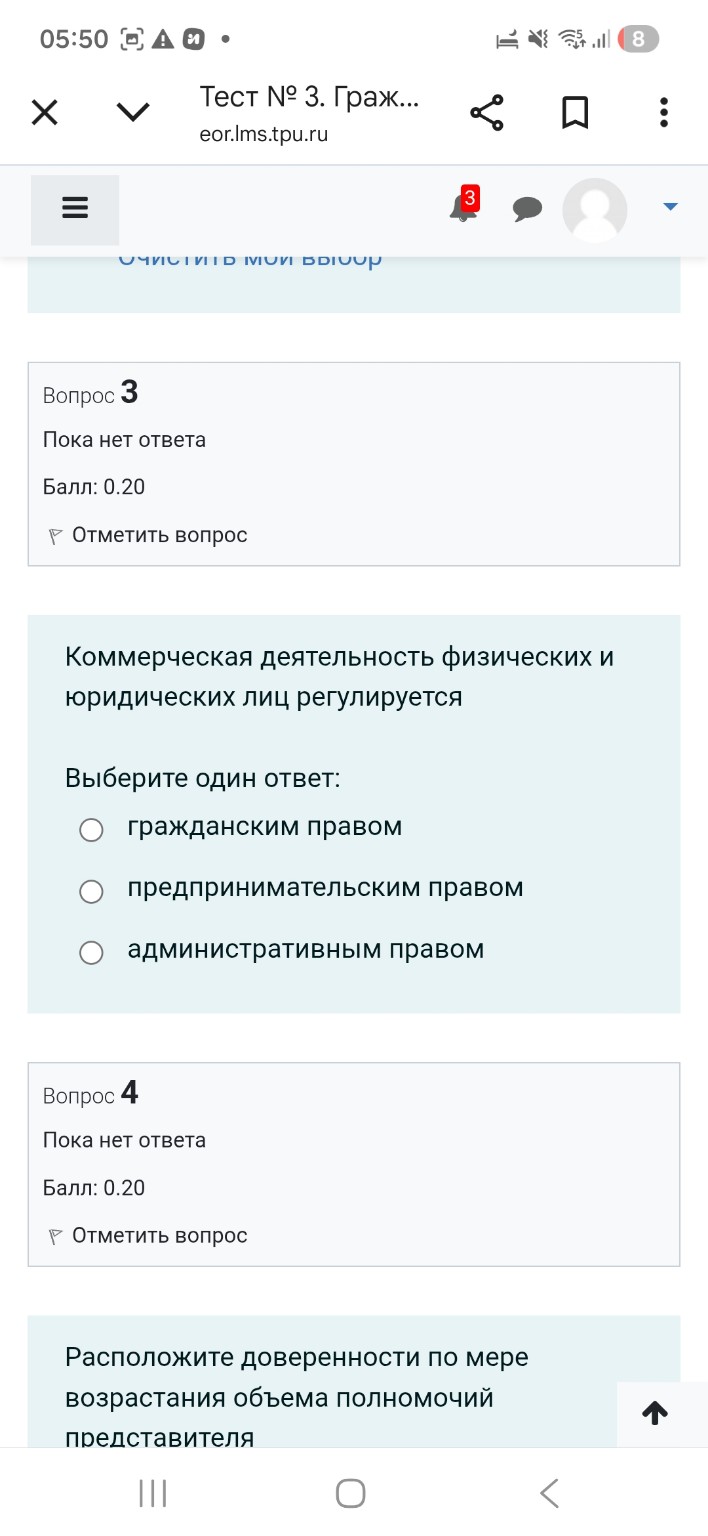The image size is (708, 1536).
Task: Open the Android recent apps view
Action: (x=150, y=1492)
